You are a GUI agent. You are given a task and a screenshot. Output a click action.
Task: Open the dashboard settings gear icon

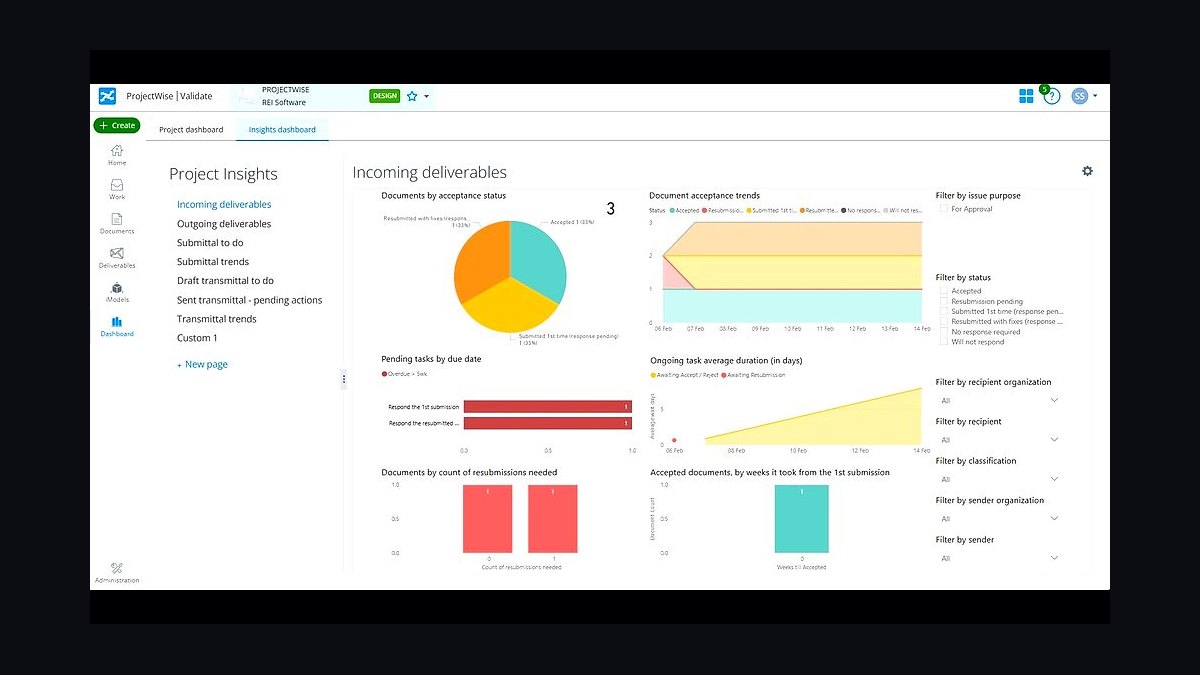[x=1087, y=171]
